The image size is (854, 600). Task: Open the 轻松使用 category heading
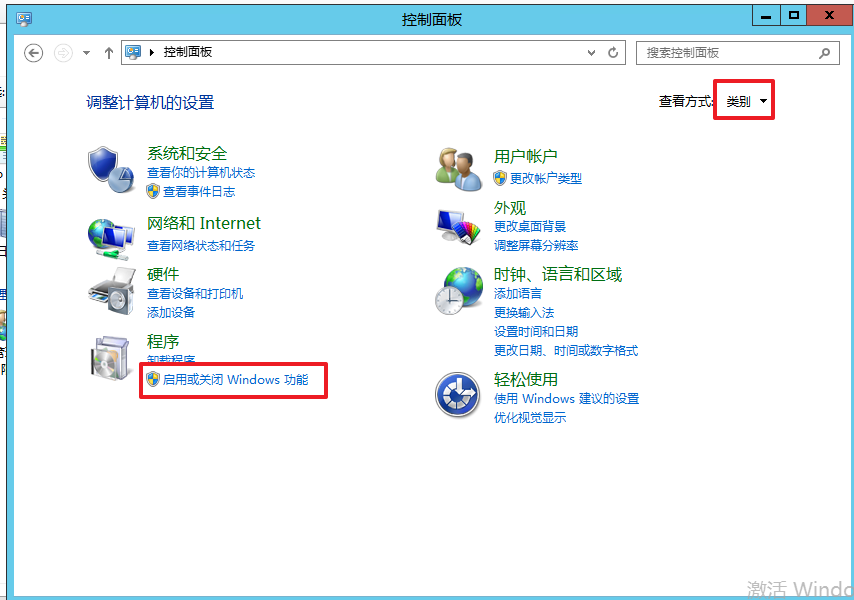[x=526, y=379]
